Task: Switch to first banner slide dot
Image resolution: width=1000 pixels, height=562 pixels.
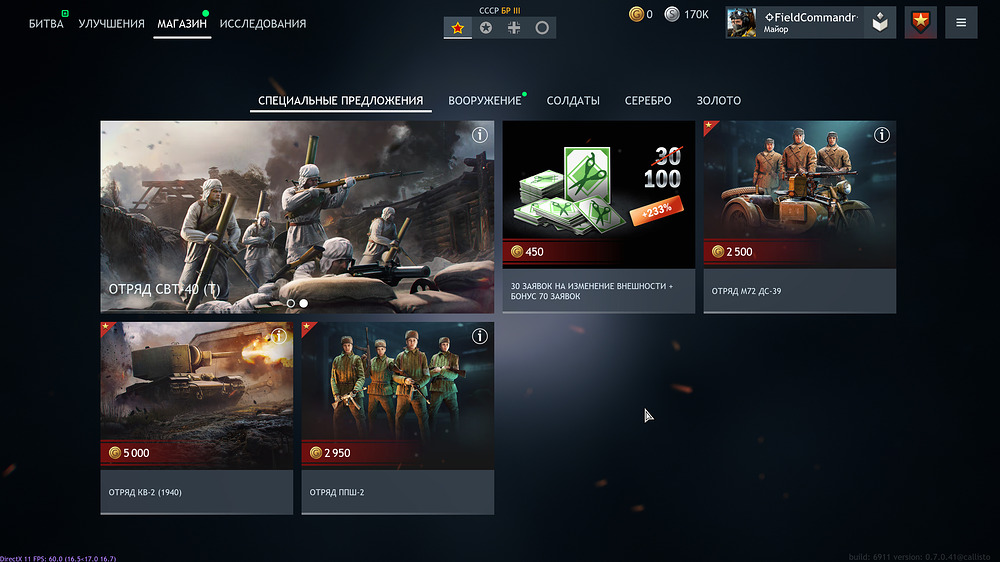Action: [291, 303]
